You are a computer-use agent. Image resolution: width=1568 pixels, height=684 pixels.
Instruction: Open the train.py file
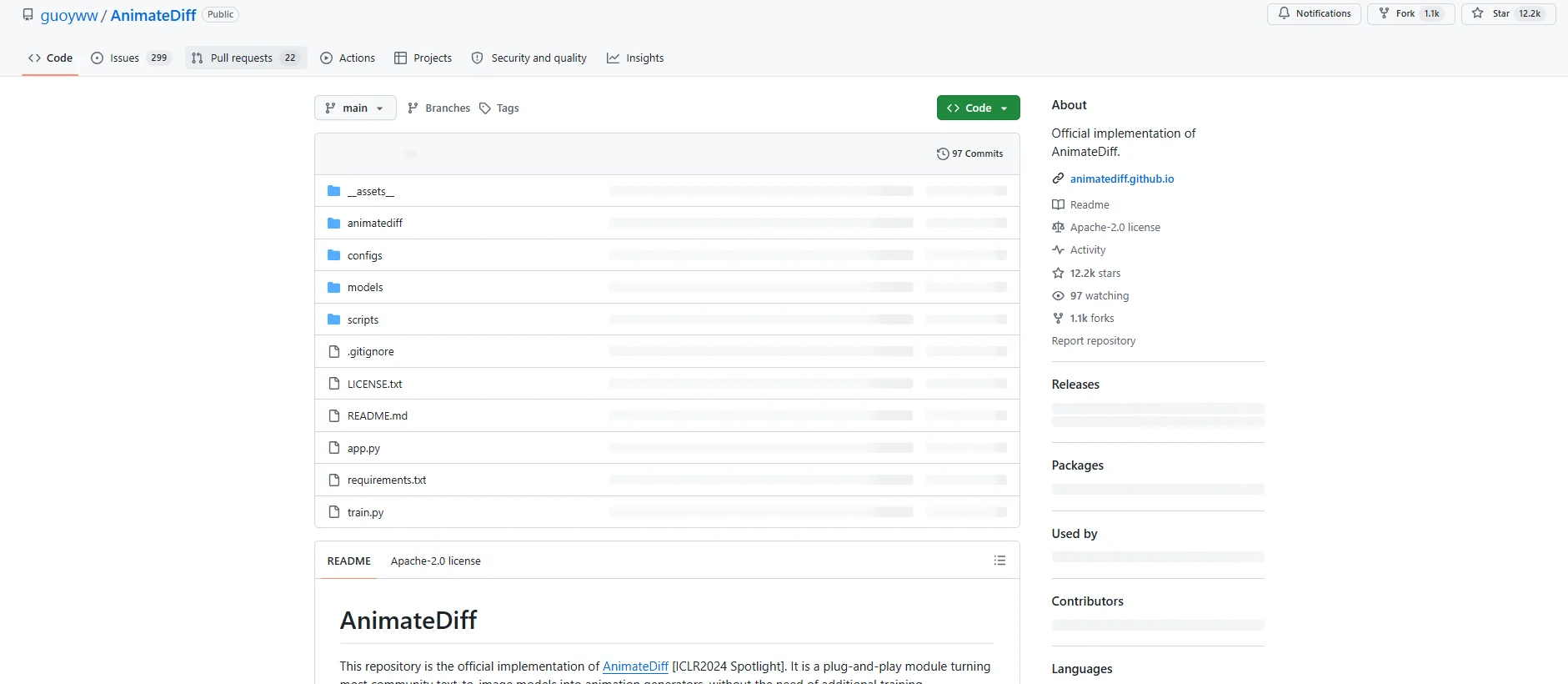coord(366,512)
